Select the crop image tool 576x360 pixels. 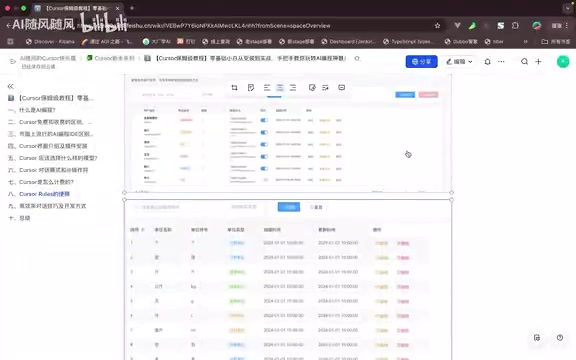tap(234, 87)
